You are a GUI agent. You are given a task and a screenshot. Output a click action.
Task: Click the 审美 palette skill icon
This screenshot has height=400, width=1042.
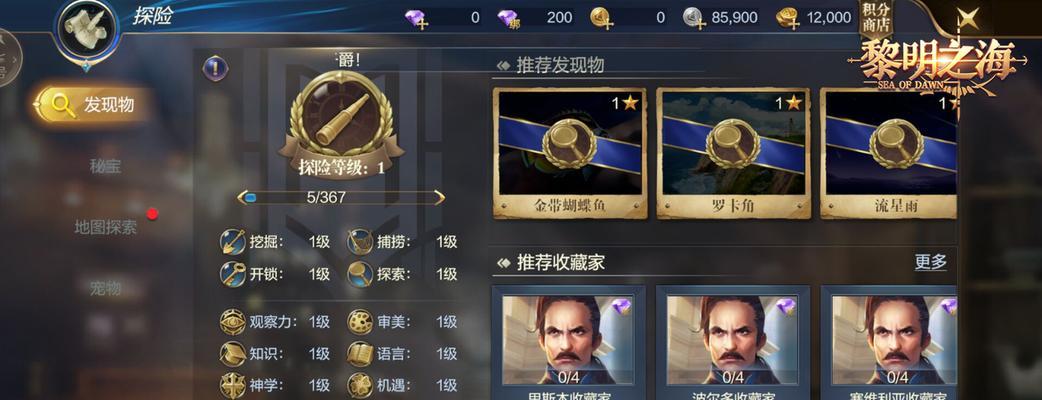click(x=360, y=322)
